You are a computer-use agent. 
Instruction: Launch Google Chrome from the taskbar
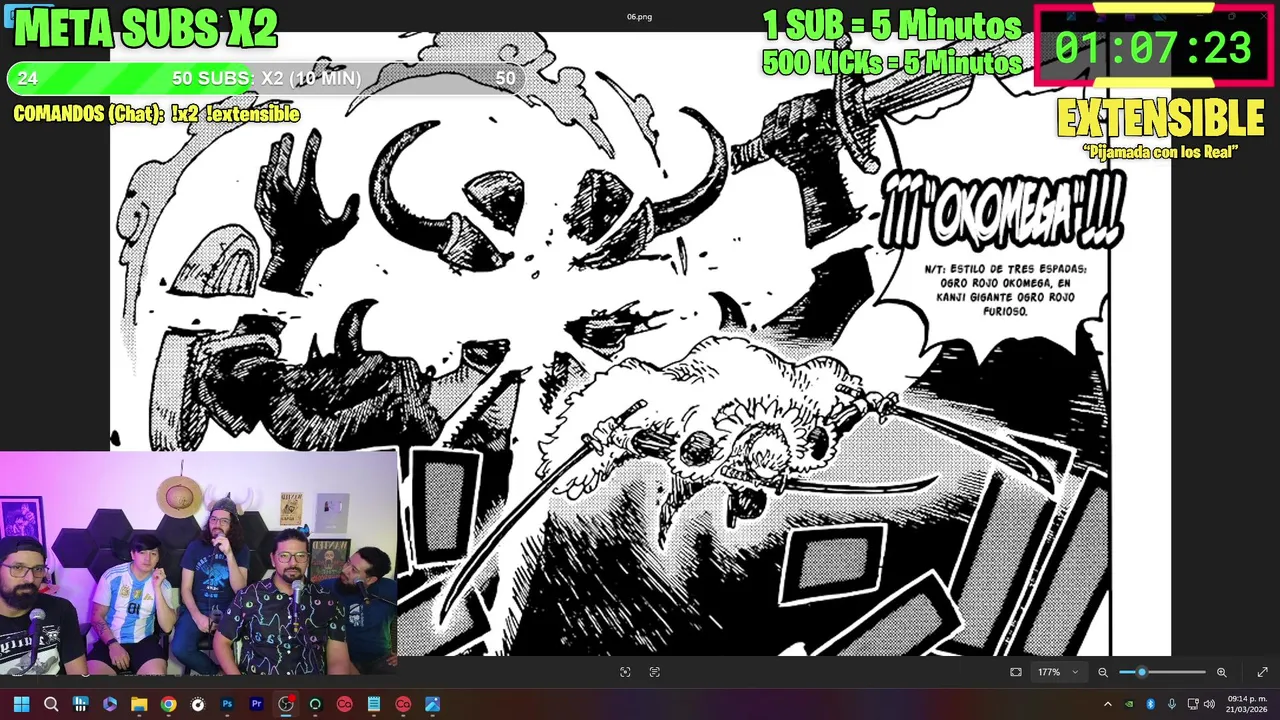click(x=168, y=704)
